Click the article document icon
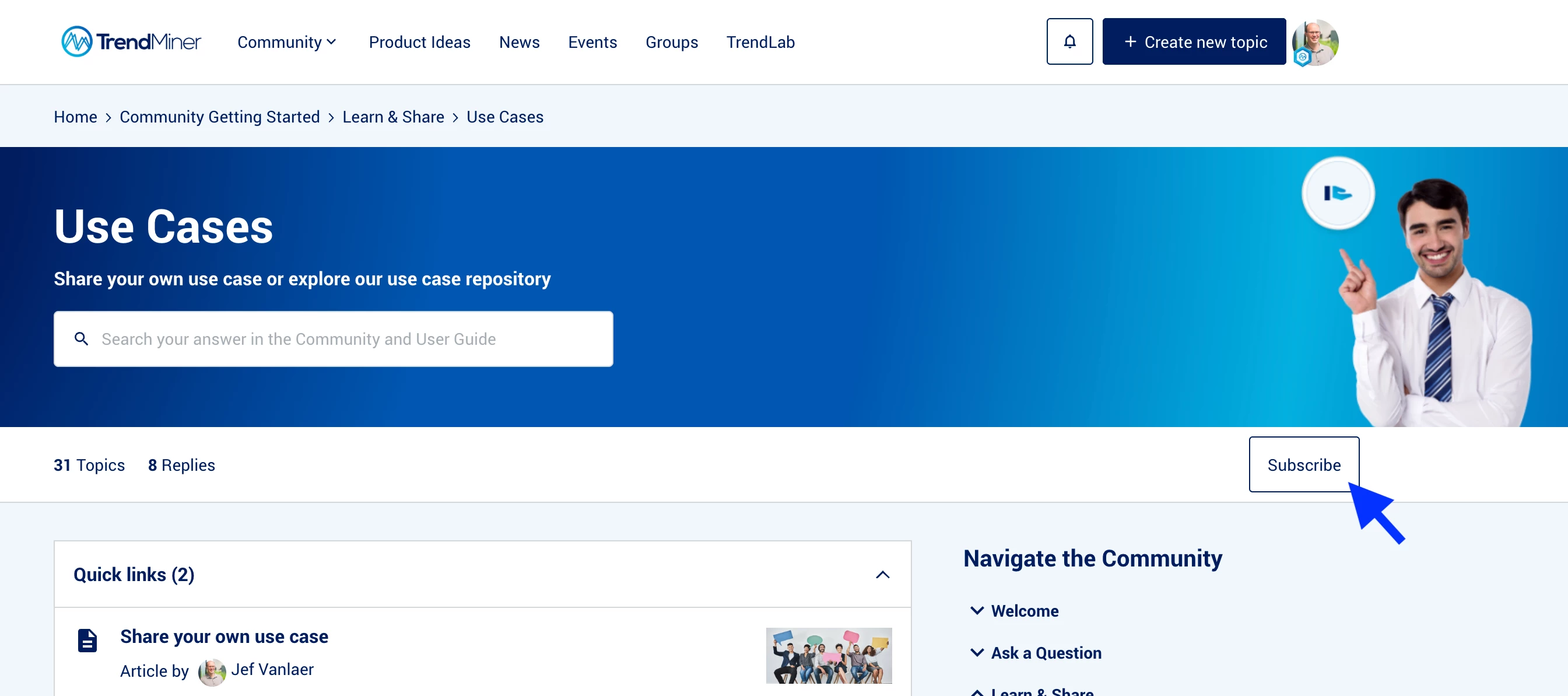 pyautogui.click(x=87, y=640)
